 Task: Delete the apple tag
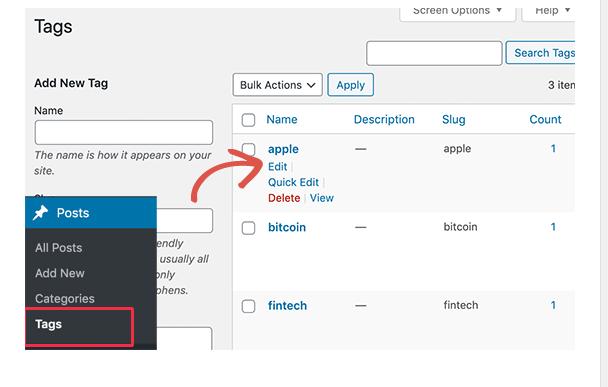[x=284, y=198]
